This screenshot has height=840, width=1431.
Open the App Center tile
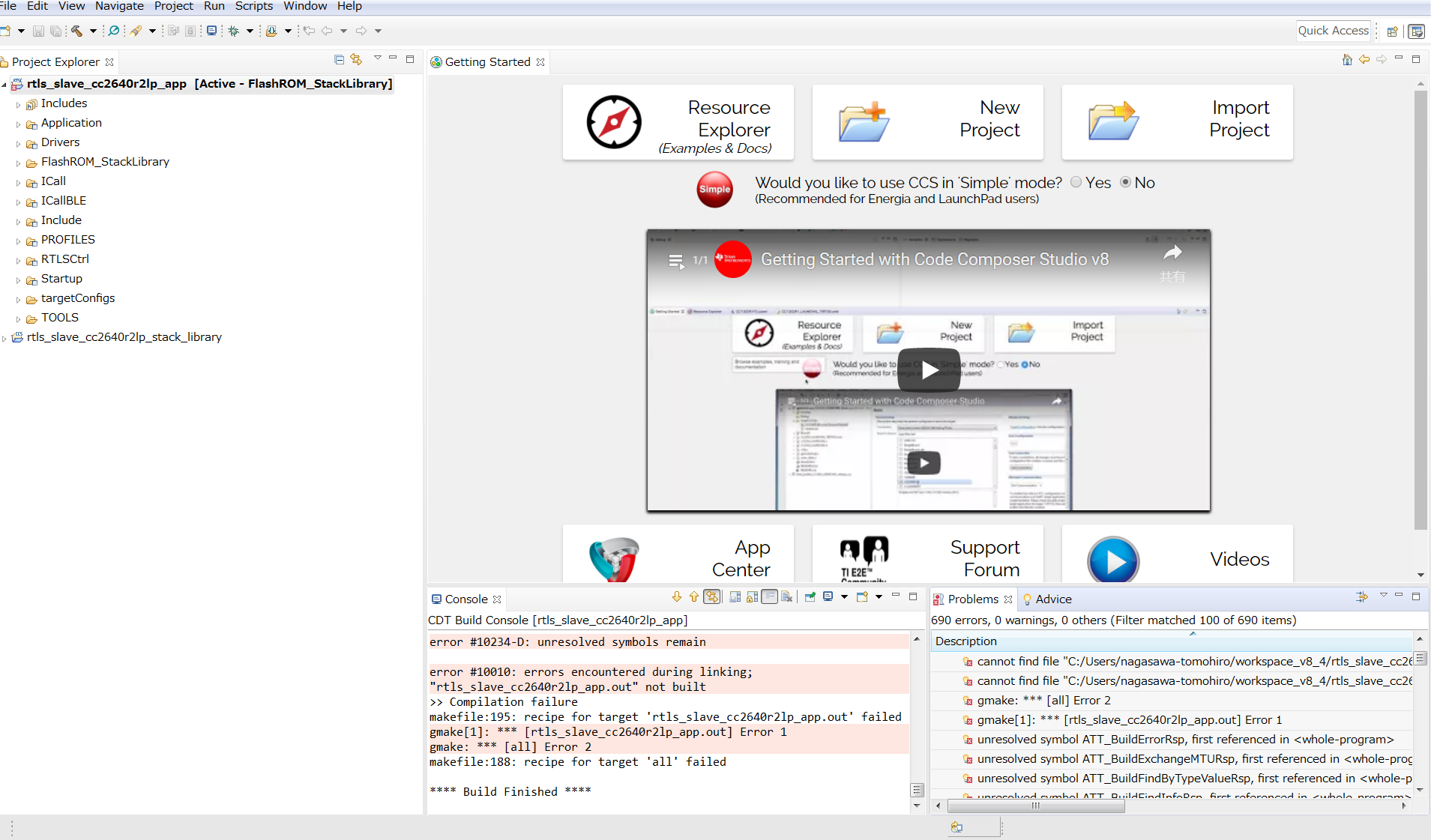click(x=678, y=555)
